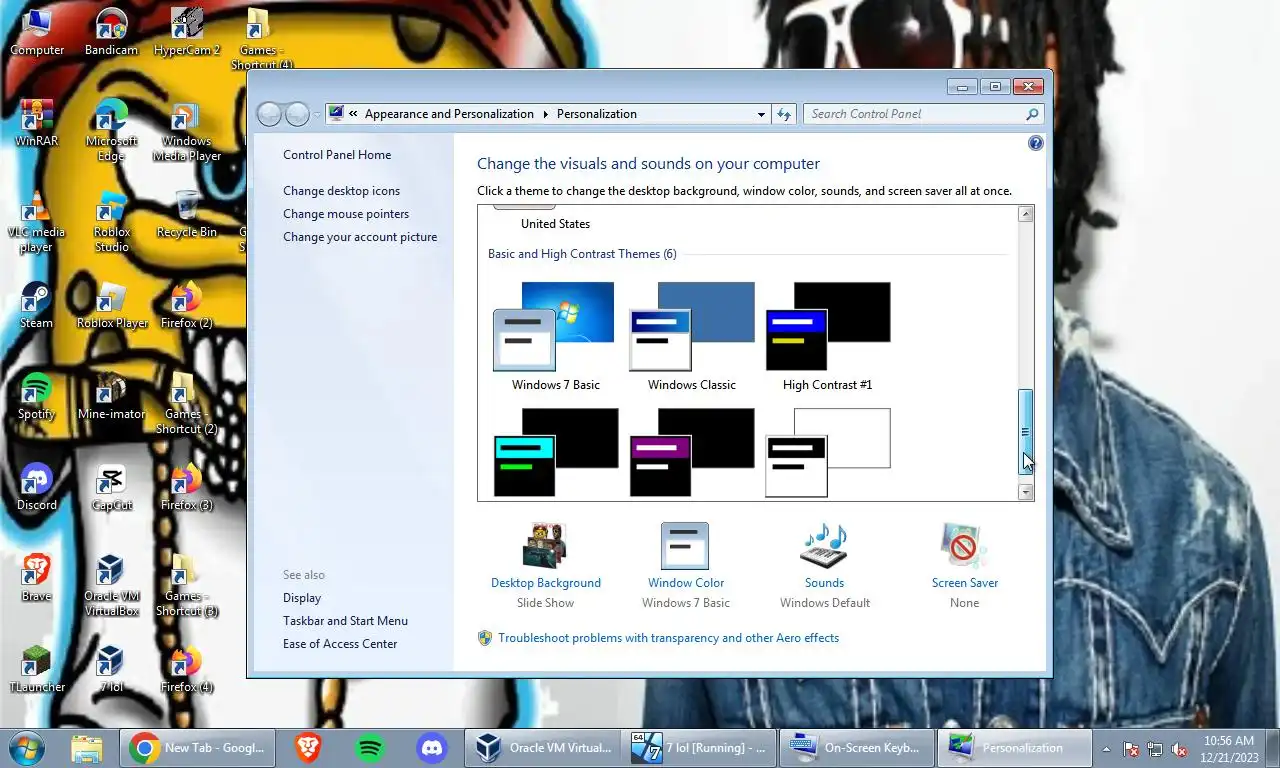Image resolution: width=1280 pixels, height=768 pixels.
Task: Open Change your account picture
Action: [x=360, y=237]
